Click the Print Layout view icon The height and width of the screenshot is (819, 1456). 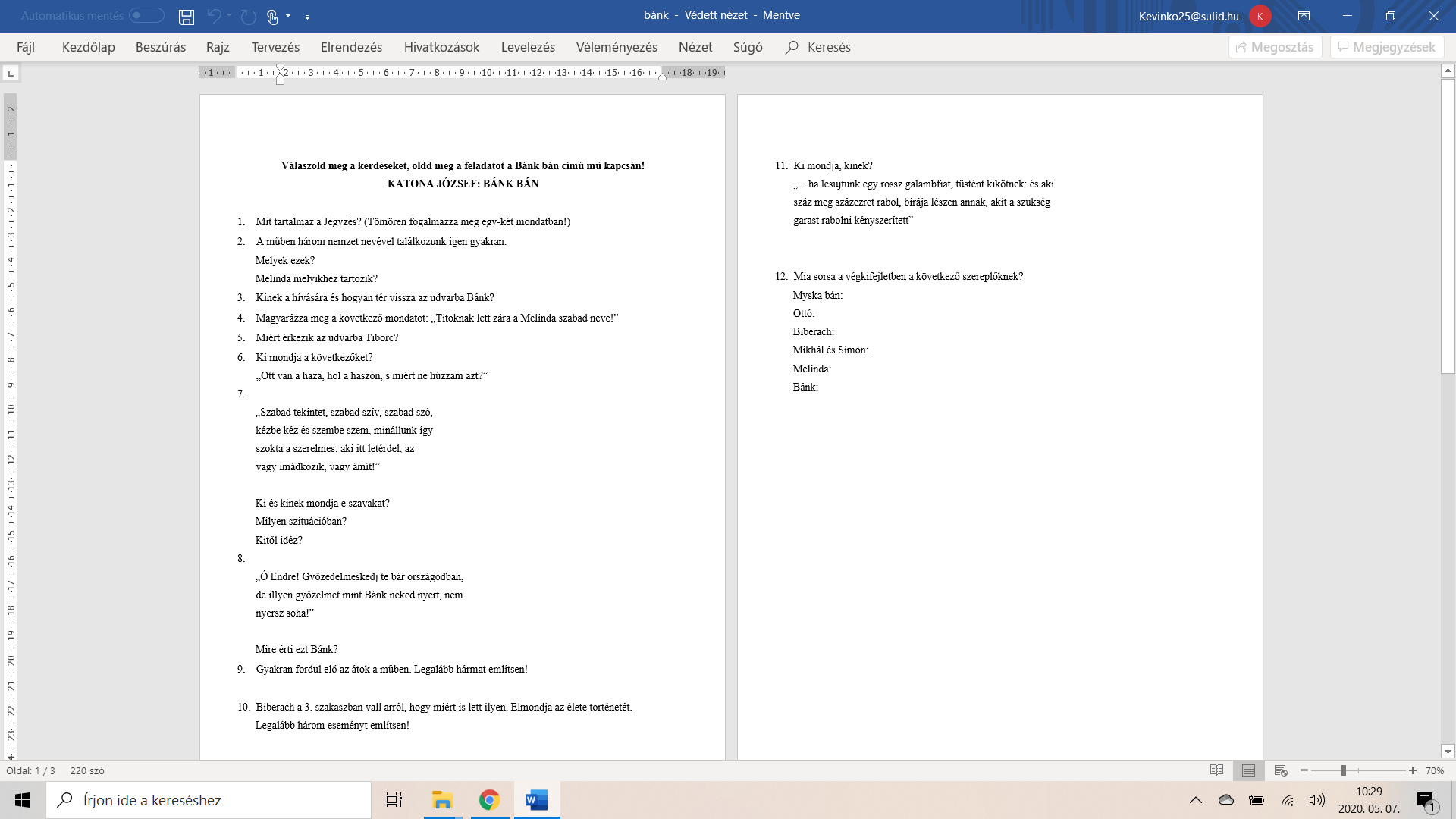[x=1248, y=770]
